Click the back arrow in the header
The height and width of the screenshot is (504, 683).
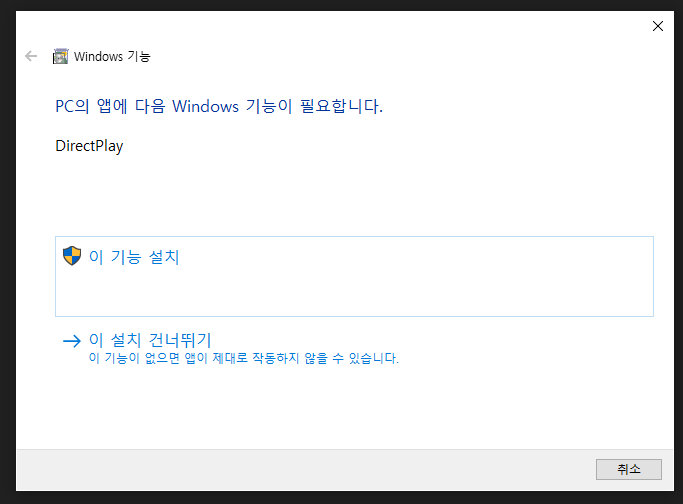(31, 56)
